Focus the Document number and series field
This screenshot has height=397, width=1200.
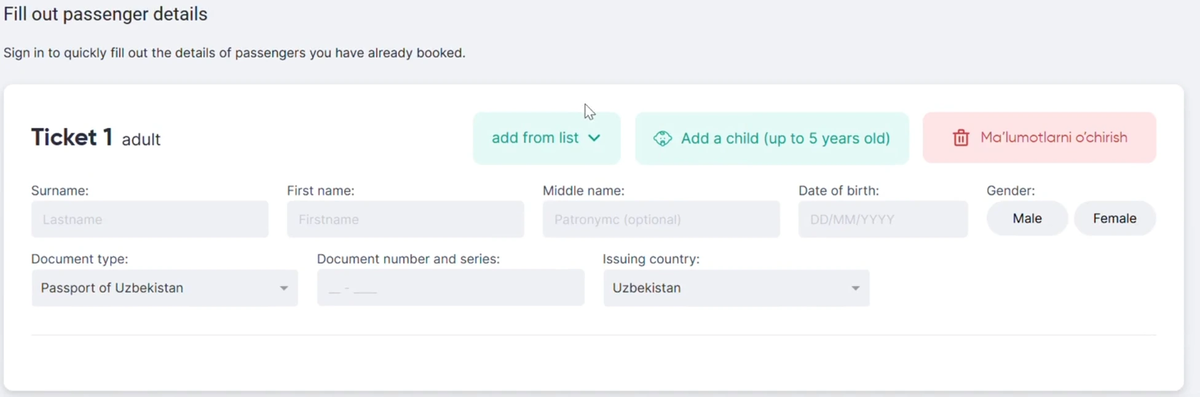[x=450, y=288]
